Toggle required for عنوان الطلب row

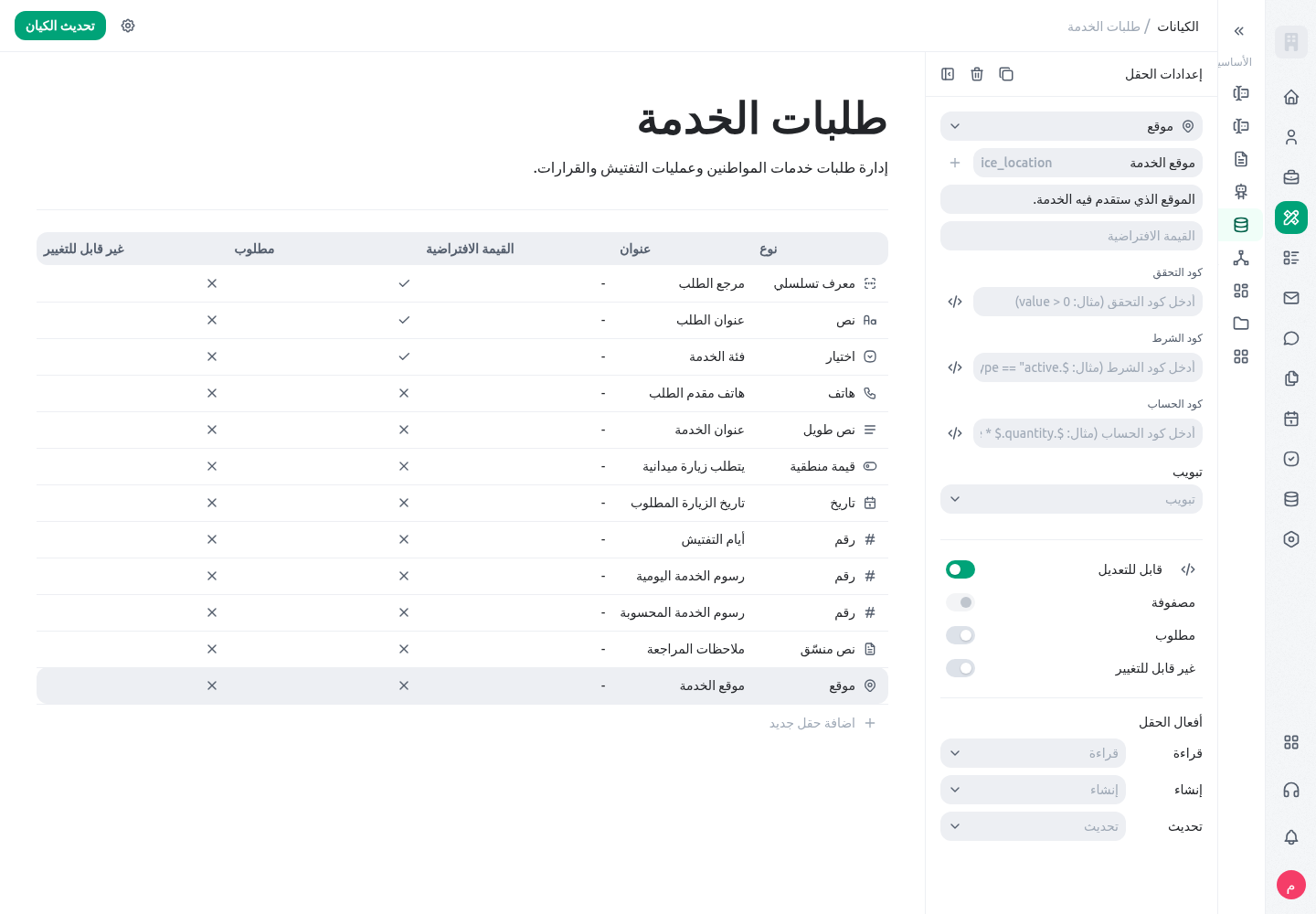[x=404, y=320]
